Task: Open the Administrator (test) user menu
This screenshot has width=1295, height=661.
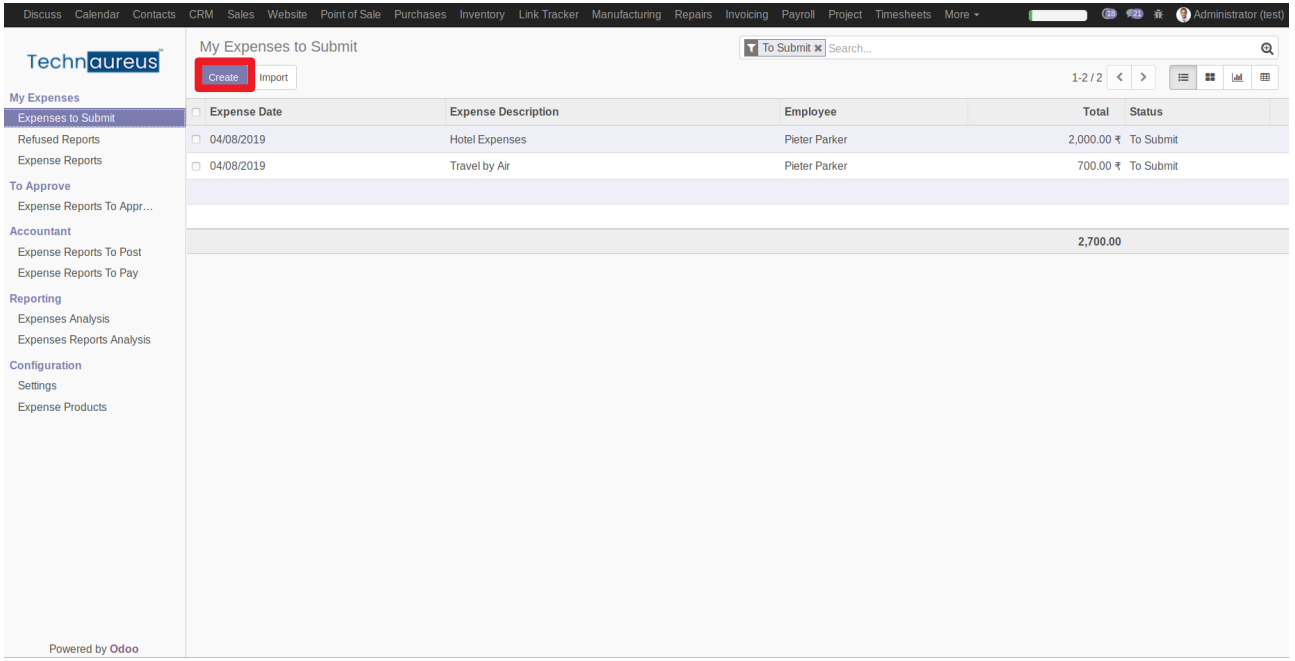Action: point(1230,14)
